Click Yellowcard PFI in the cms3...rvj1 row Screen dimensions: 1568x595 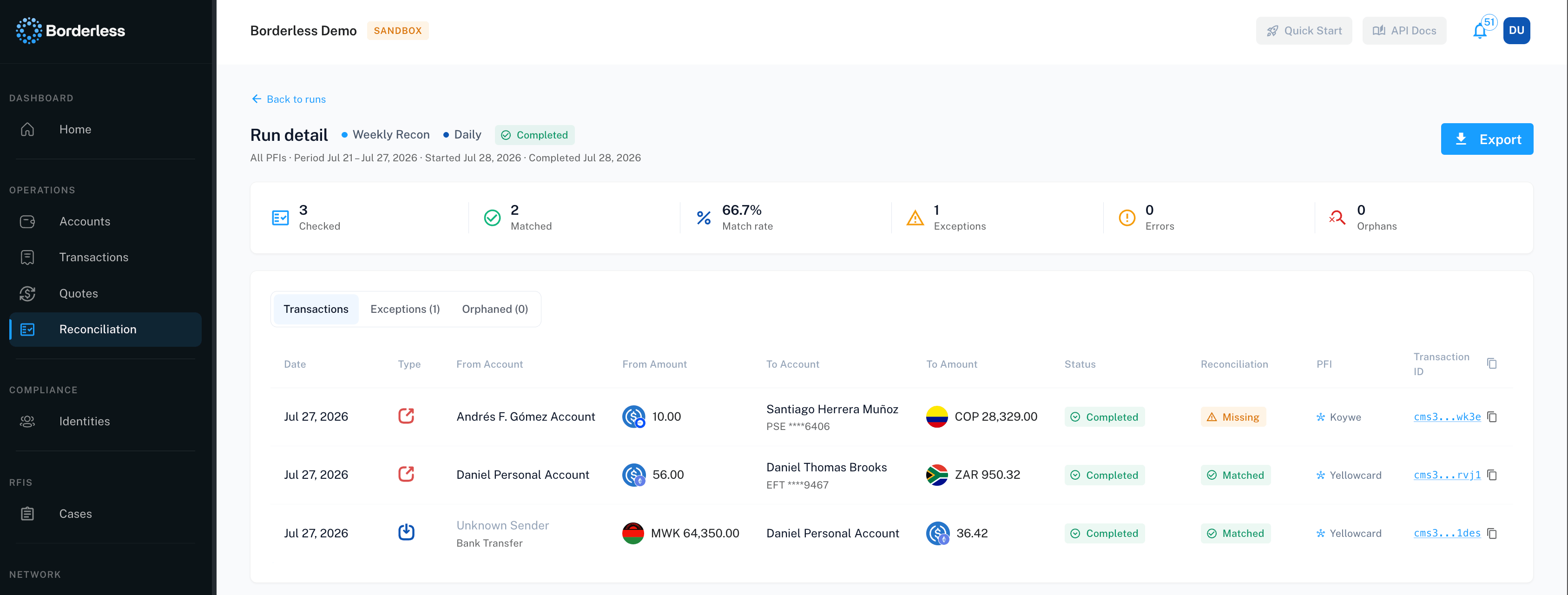click(1348, 475)
